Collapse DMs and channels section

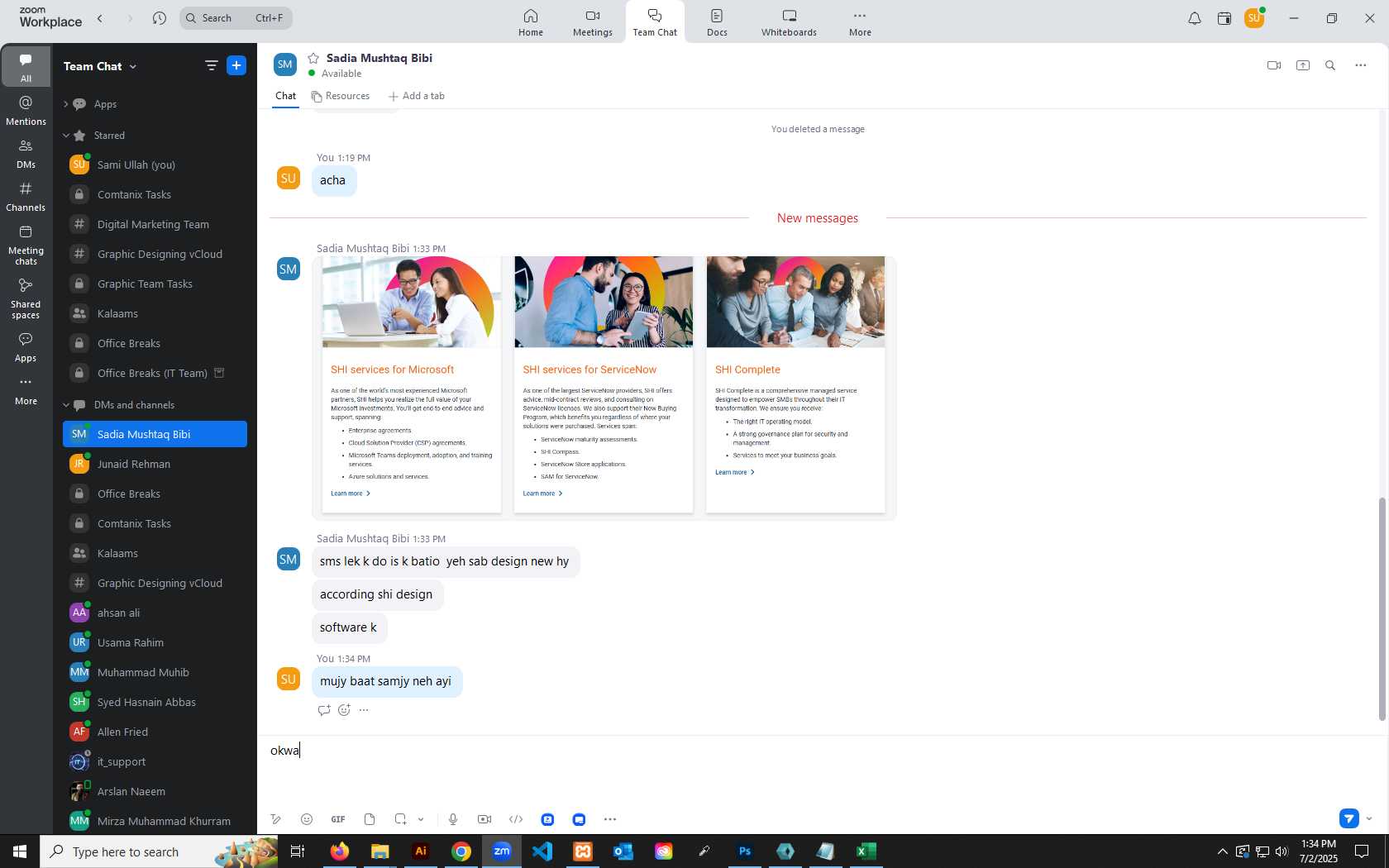(65, 405)
